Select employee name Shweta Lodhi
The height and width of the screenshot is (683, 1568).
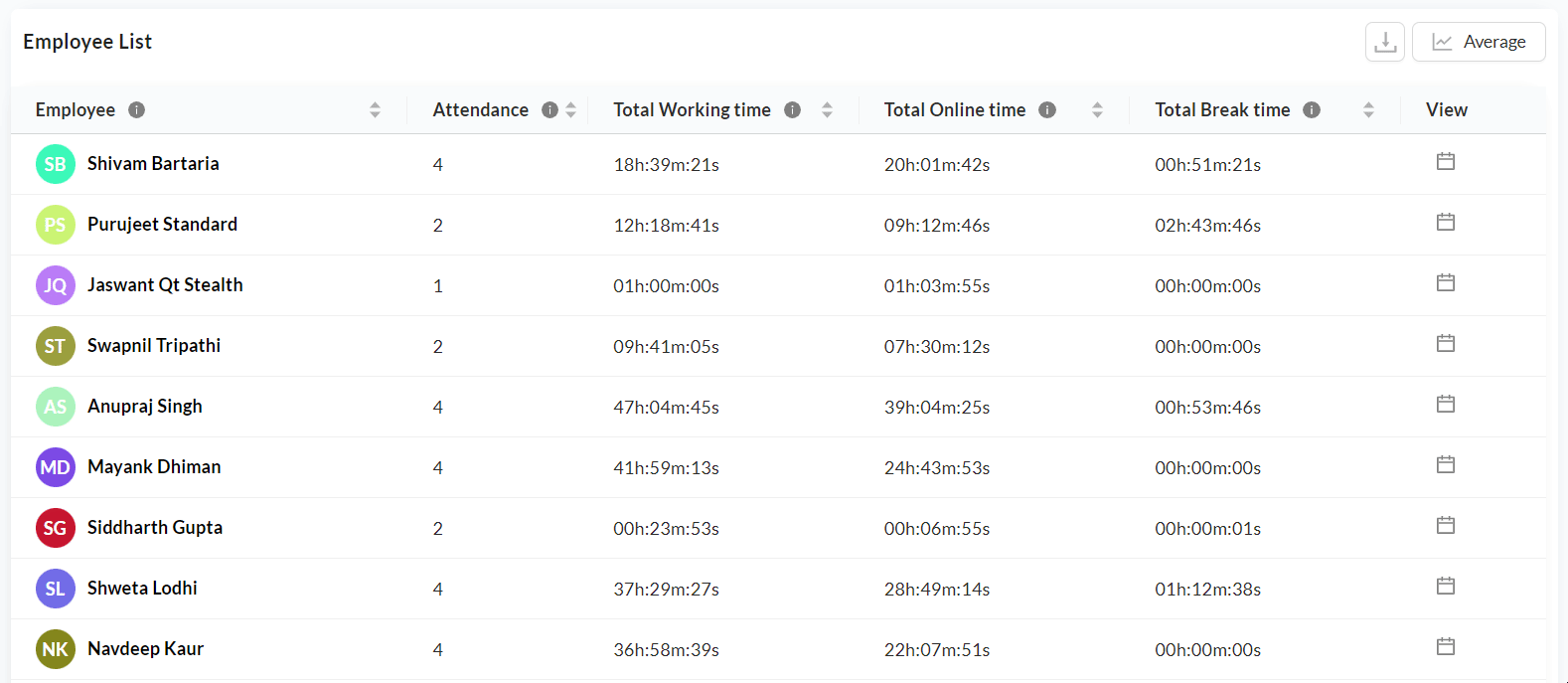(x=142, y=589)
